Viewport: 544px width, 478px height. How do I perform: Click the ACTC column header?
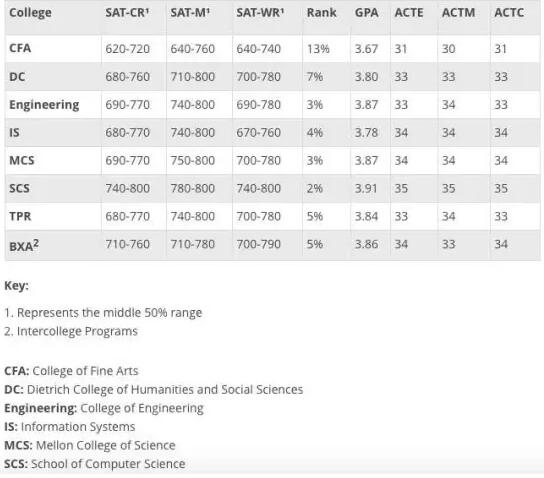pos(509,12)
